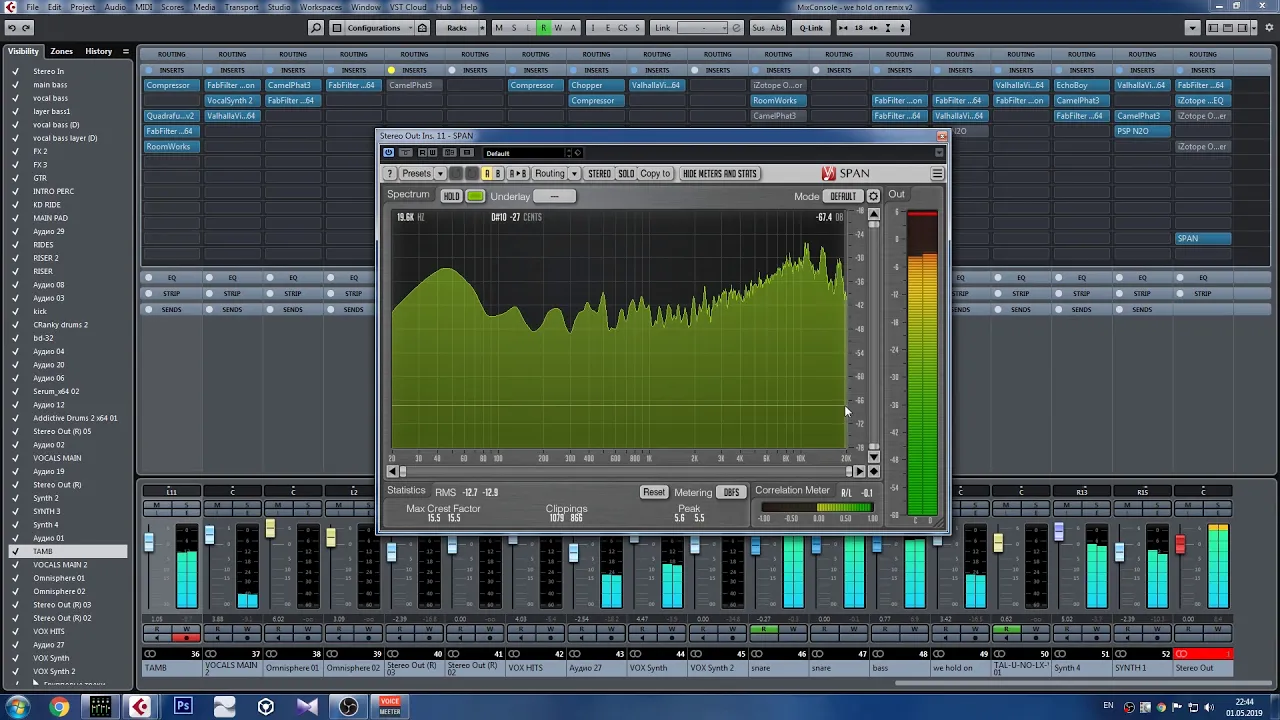Uncheck visibility for KD RIDE channel

tap(15, 205)
